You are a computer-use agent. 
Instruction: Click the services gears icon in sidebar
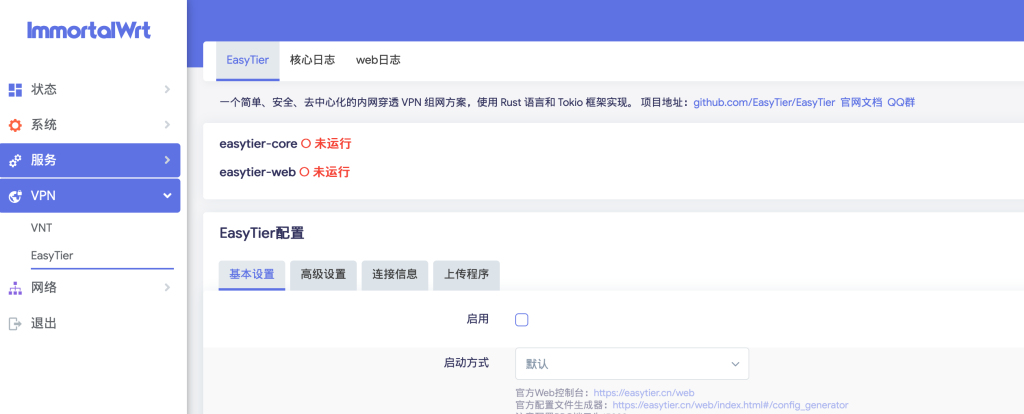pyautogui.click(x=15, y=160)
